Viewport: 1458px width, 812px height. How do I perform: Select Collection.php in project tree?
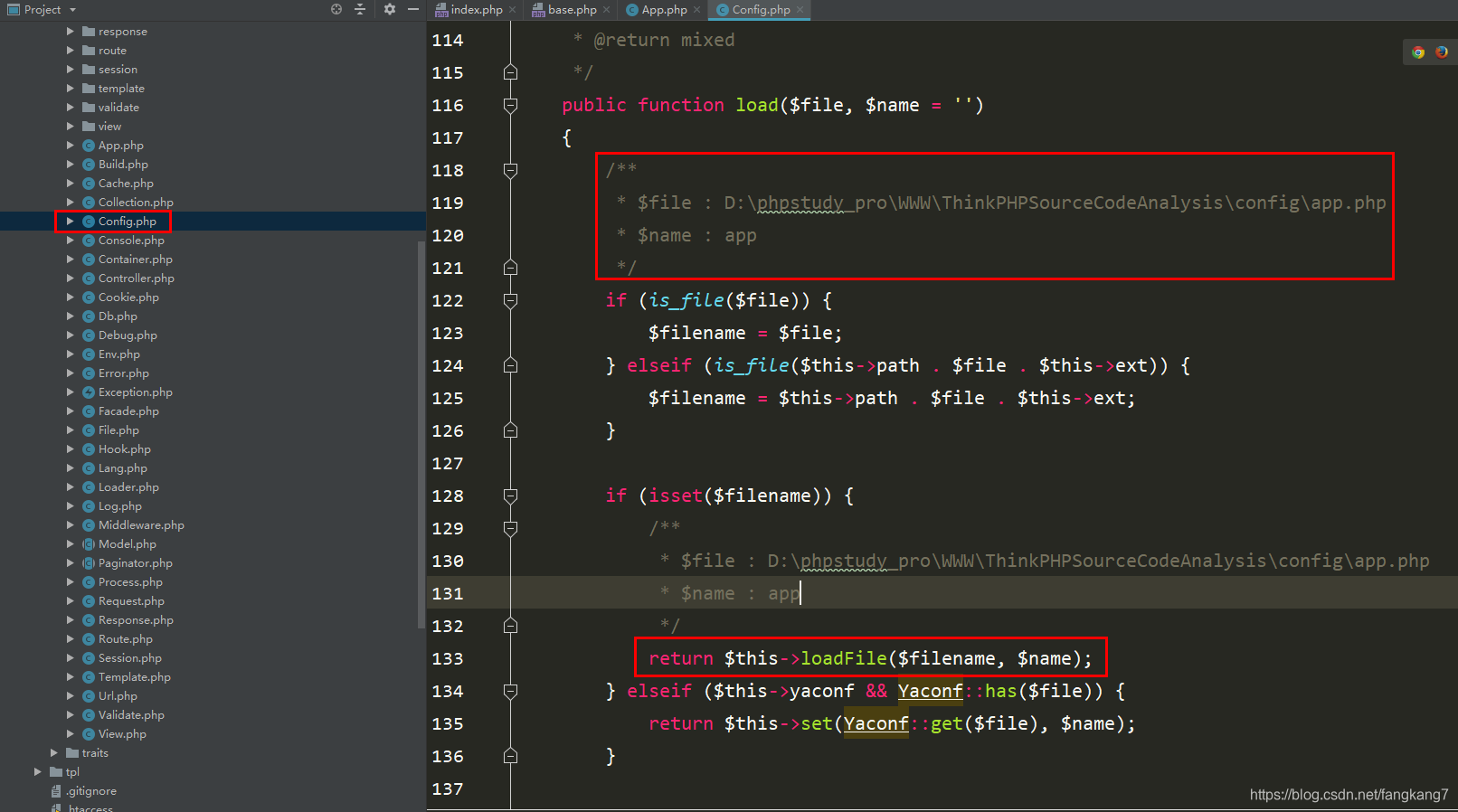coord(136,203)
